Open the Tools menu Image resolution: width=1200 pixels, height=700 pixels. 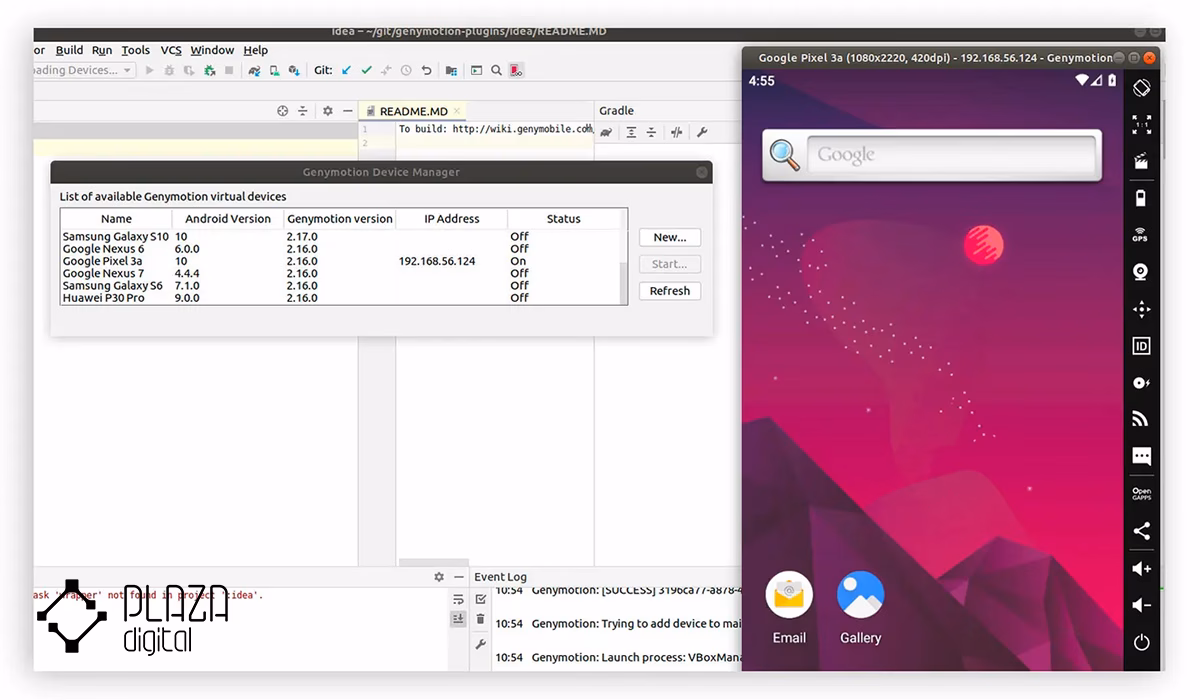coord(135,50)
